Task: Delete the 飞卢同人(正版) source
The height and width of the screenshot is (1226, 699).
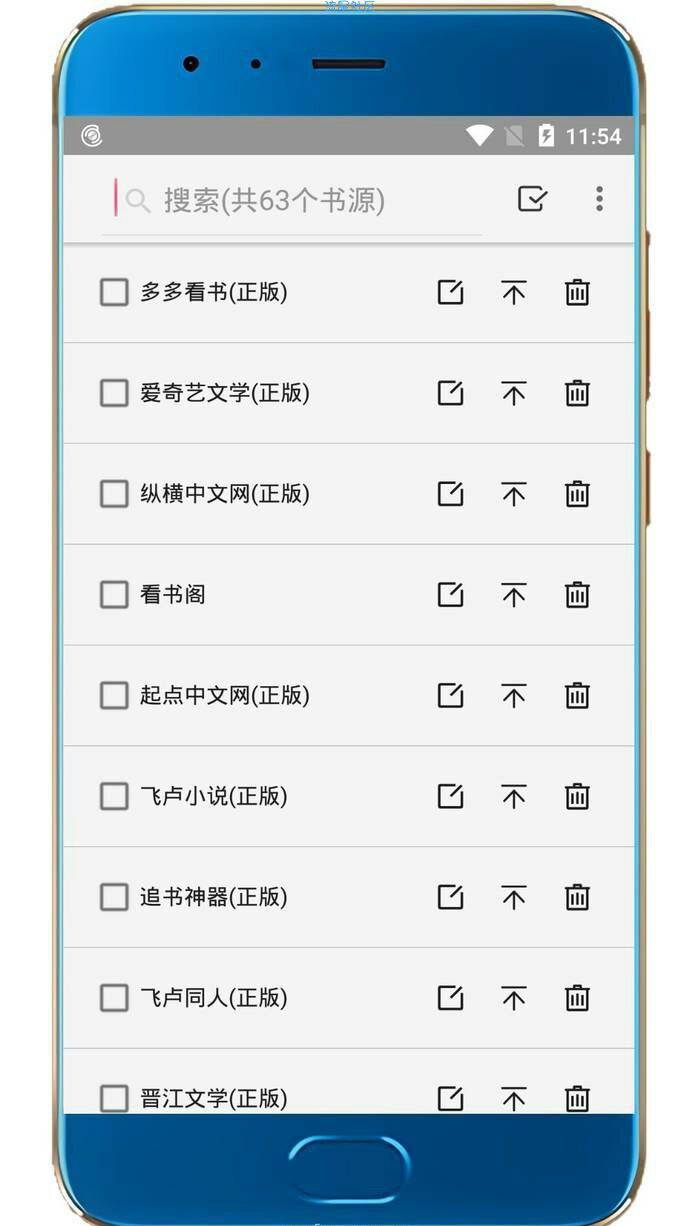Action: tap(577, 997)
